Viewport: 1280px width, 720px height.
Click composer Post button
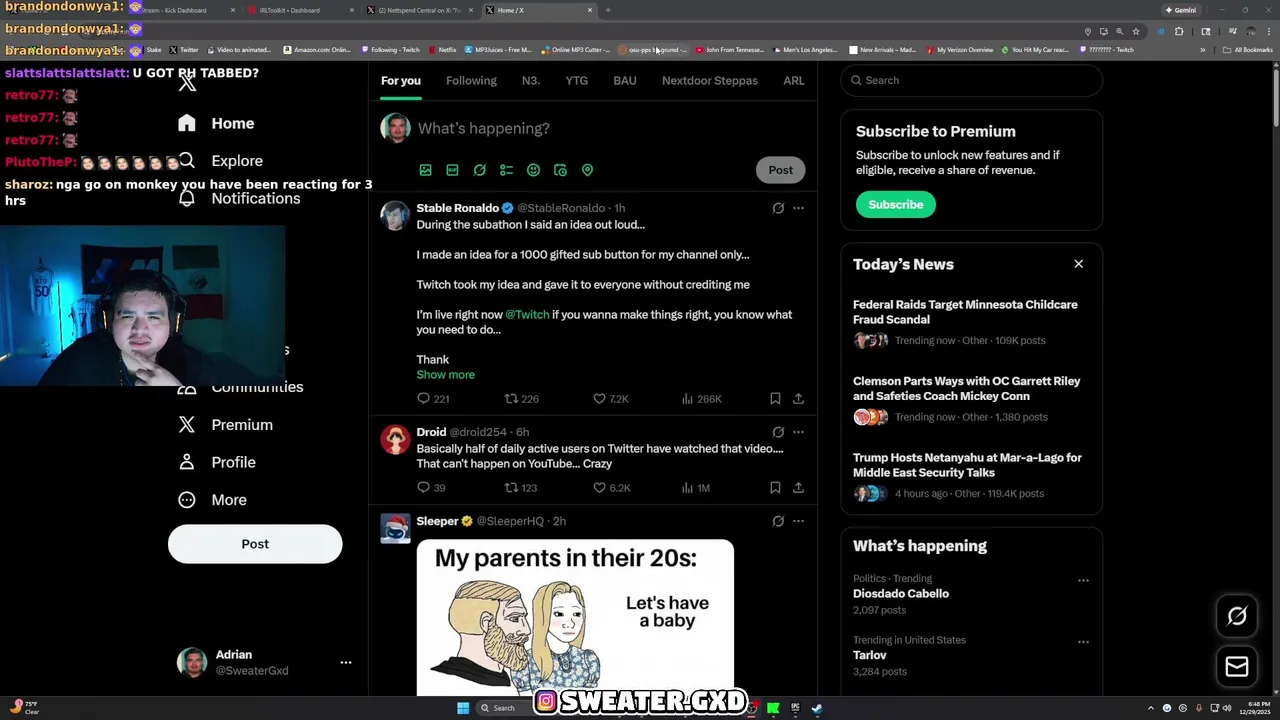pyautogui.click(x=780, y=170)
